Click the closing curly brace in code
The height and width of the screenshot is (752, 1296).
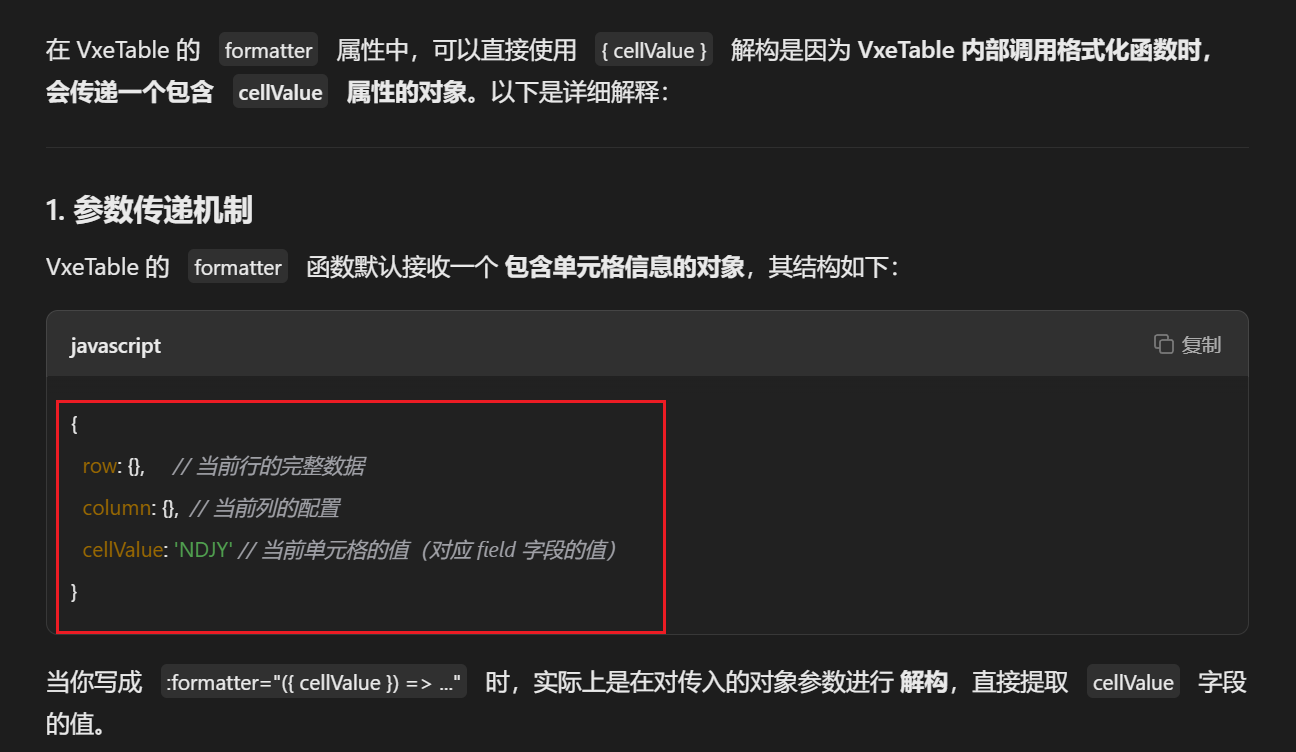pyautogui.click(x=74, y=592)
